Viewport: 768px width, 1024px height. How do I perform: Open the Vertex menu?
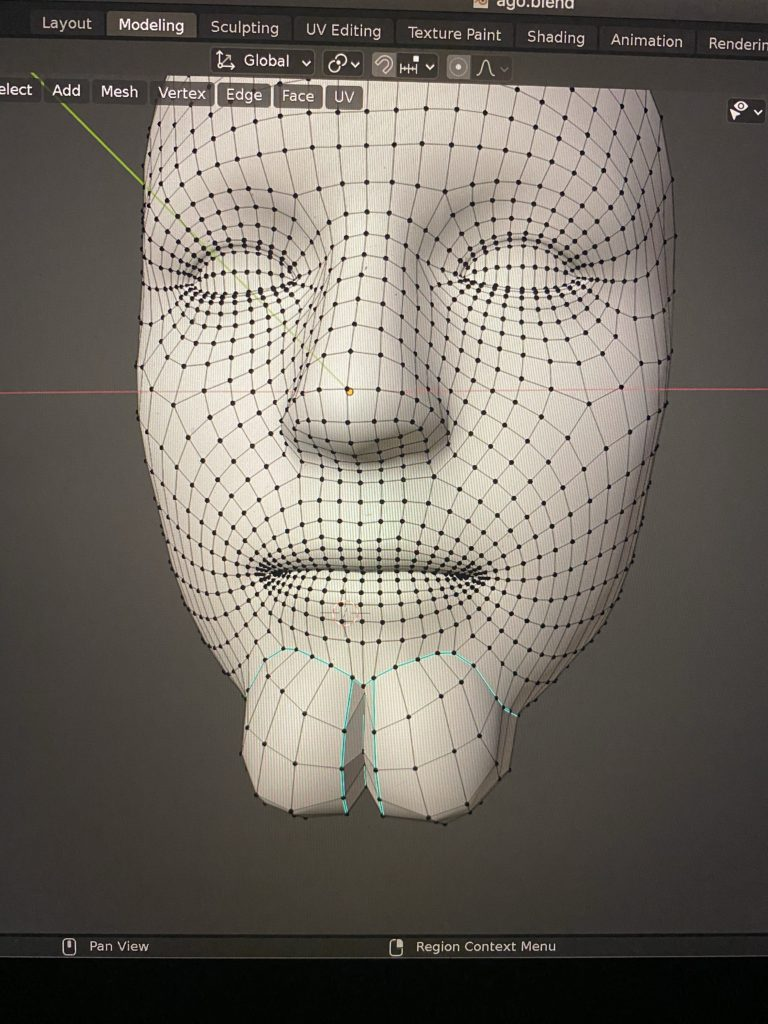182,94
